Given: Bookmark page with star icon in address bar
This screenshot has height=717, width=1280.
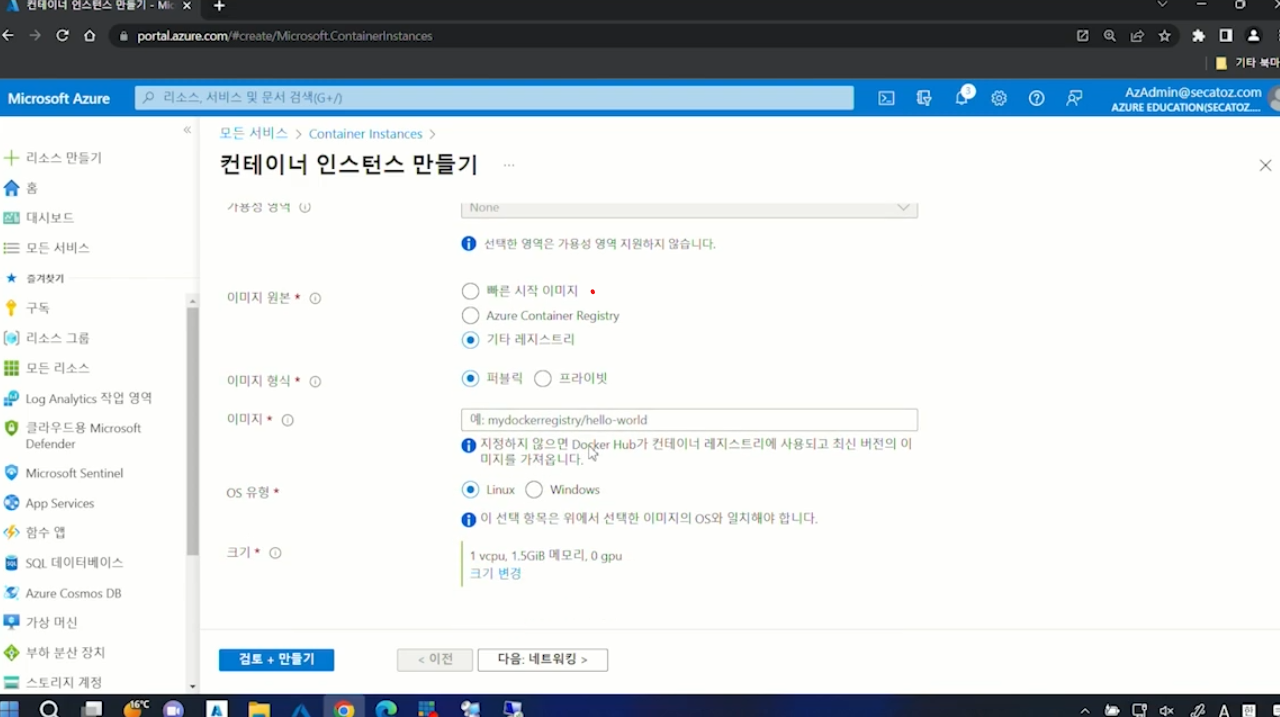Looking at the screenshot, I should [1164, 35].
